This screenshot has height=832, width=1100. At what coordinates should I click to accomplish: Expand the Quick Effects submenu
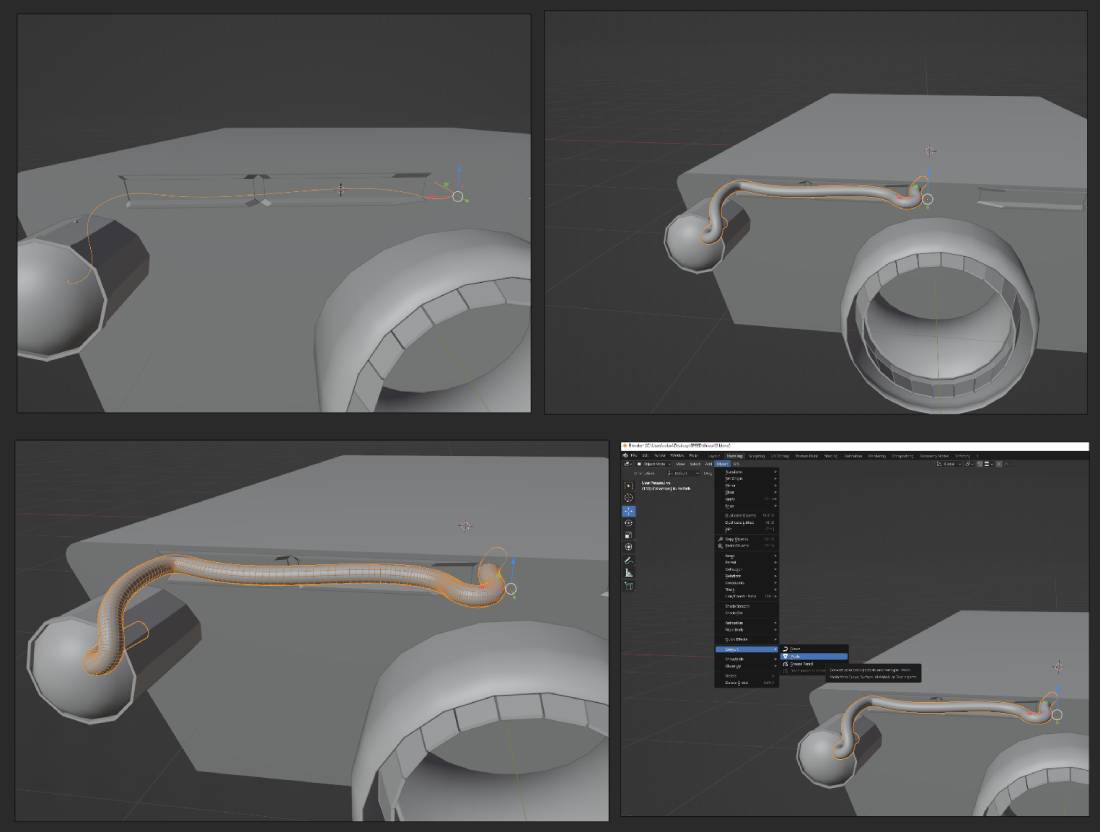point(747,639)
